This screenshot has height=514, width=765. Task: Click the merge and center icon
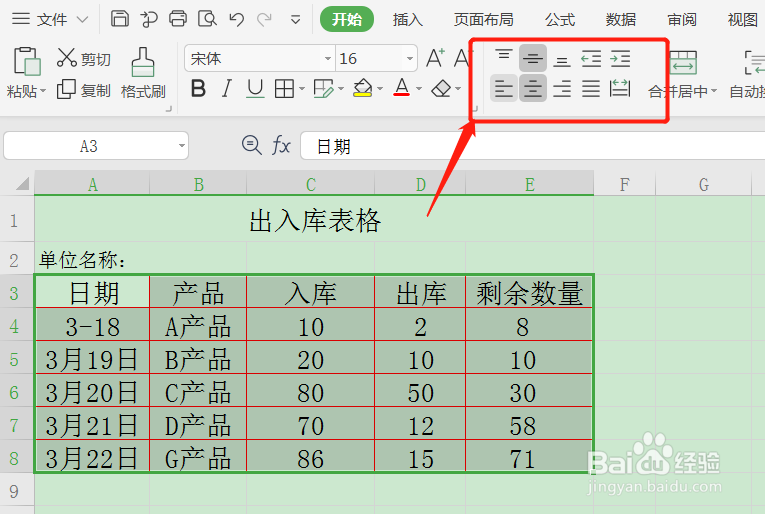pyautogui.click(x=683, y=62)
